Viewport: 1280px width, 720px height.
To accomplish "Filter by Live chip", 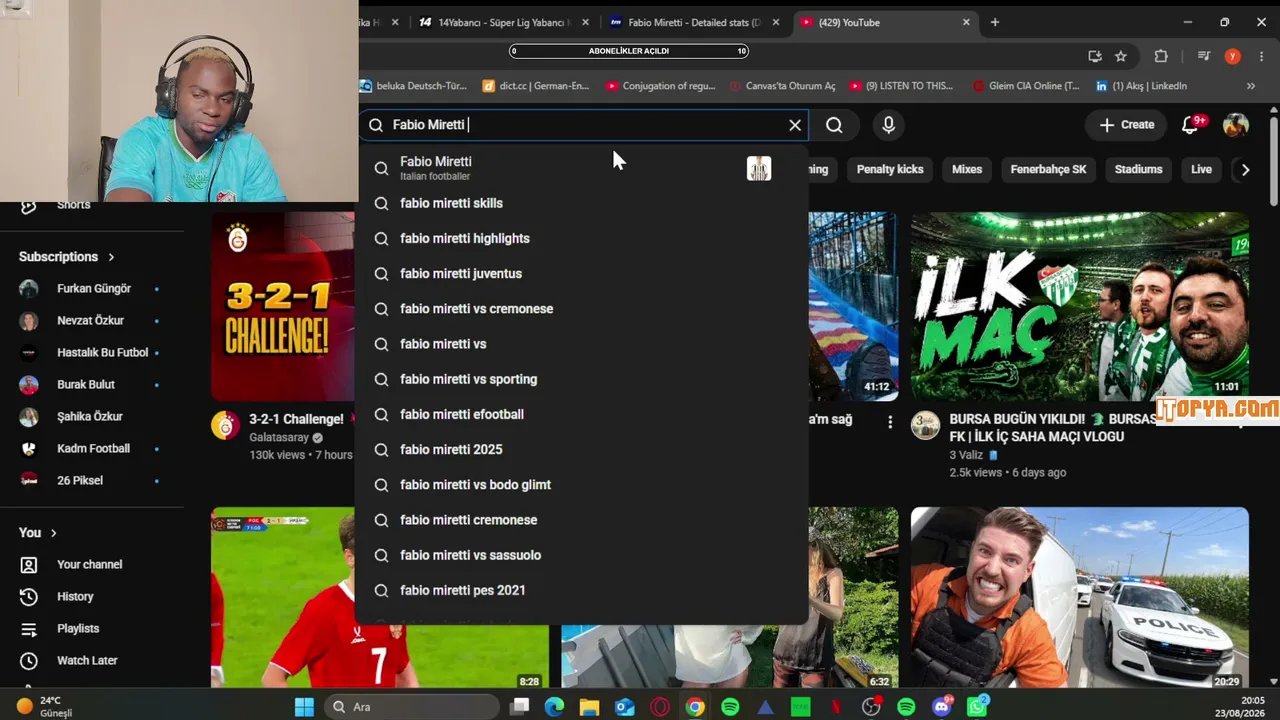I will tap(1202, 169).
